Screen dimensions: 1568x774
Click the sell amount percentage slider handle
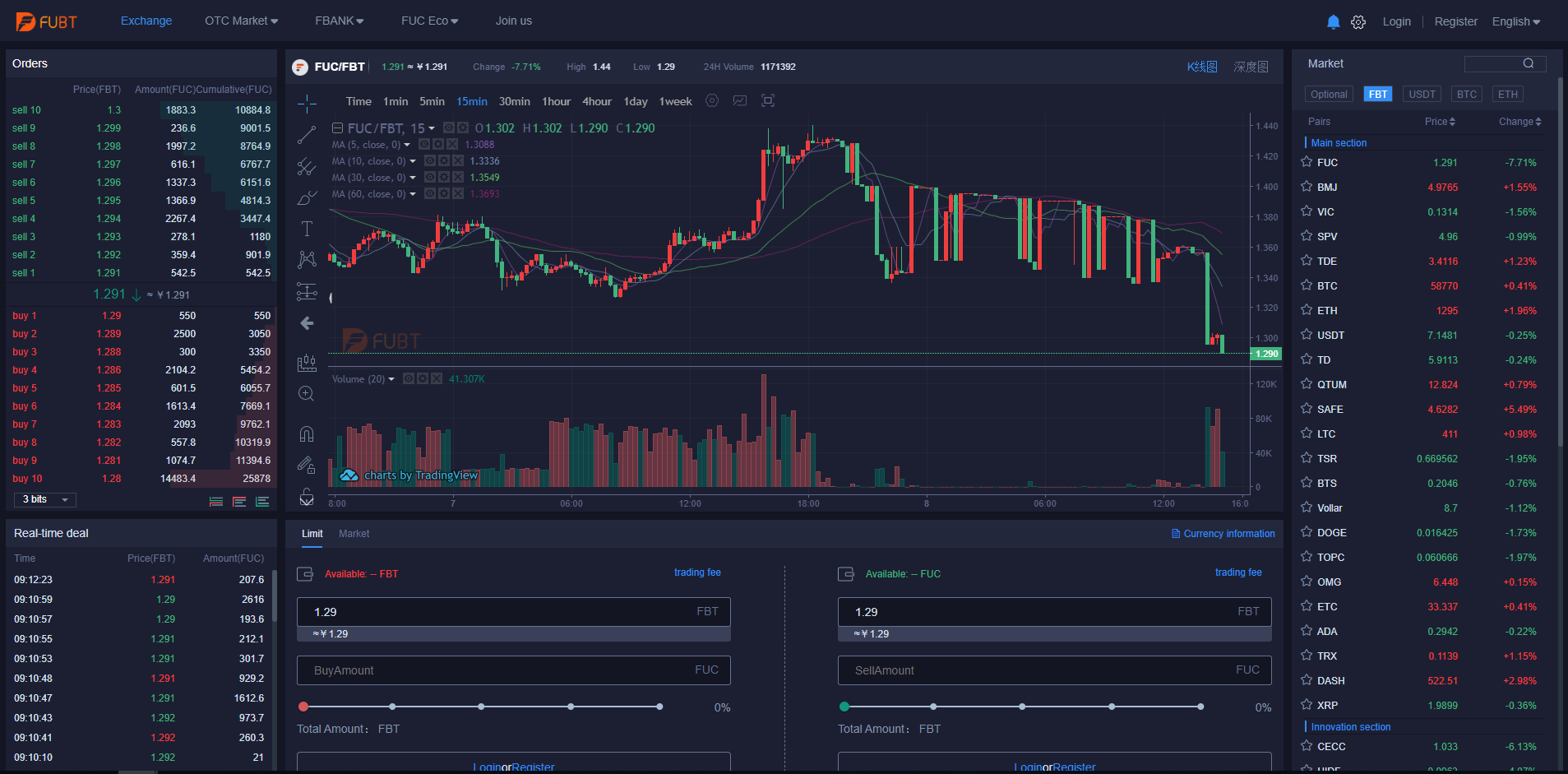[x=844, y=707]
